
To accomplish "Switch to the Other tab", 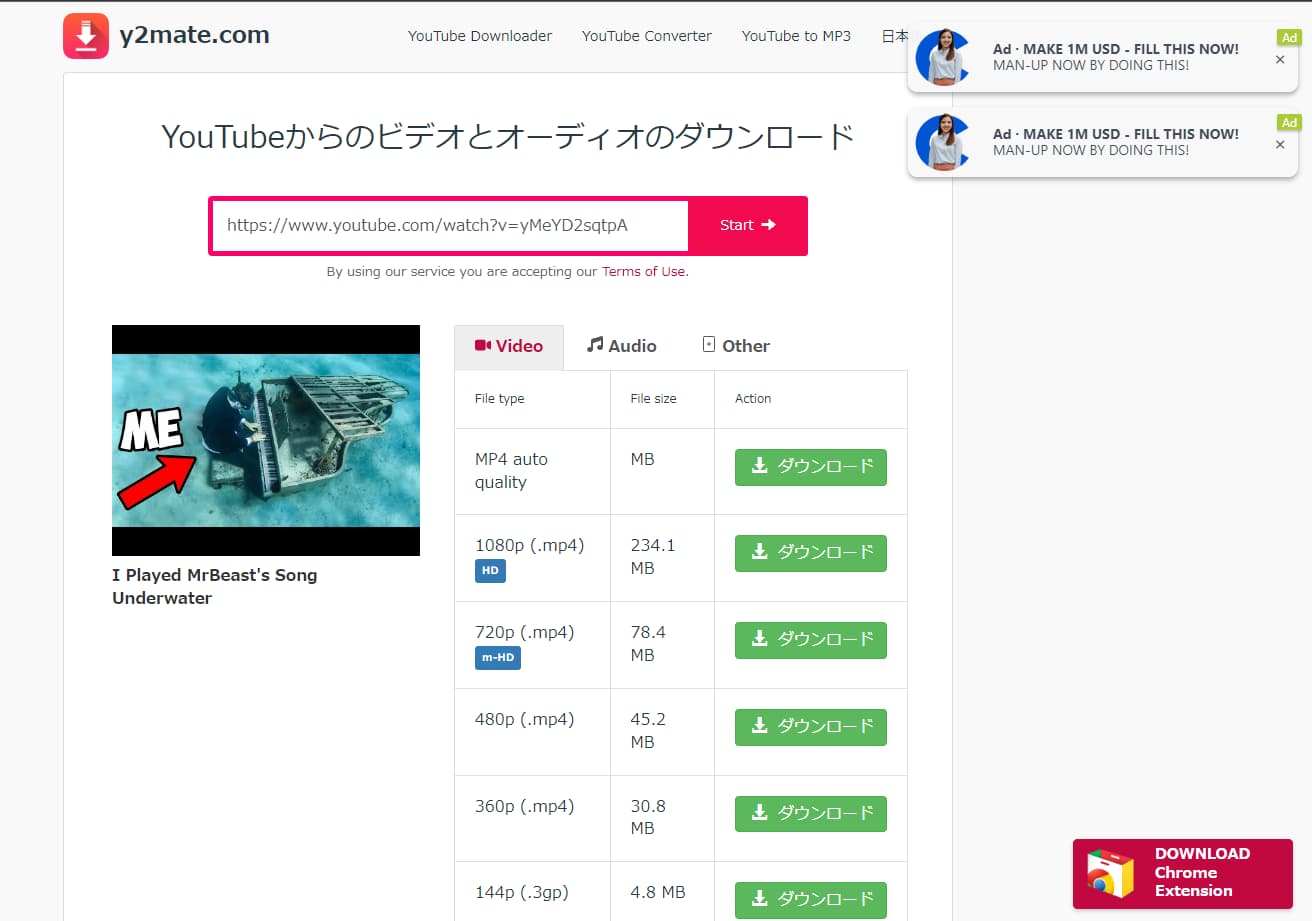I will (736, 346).
